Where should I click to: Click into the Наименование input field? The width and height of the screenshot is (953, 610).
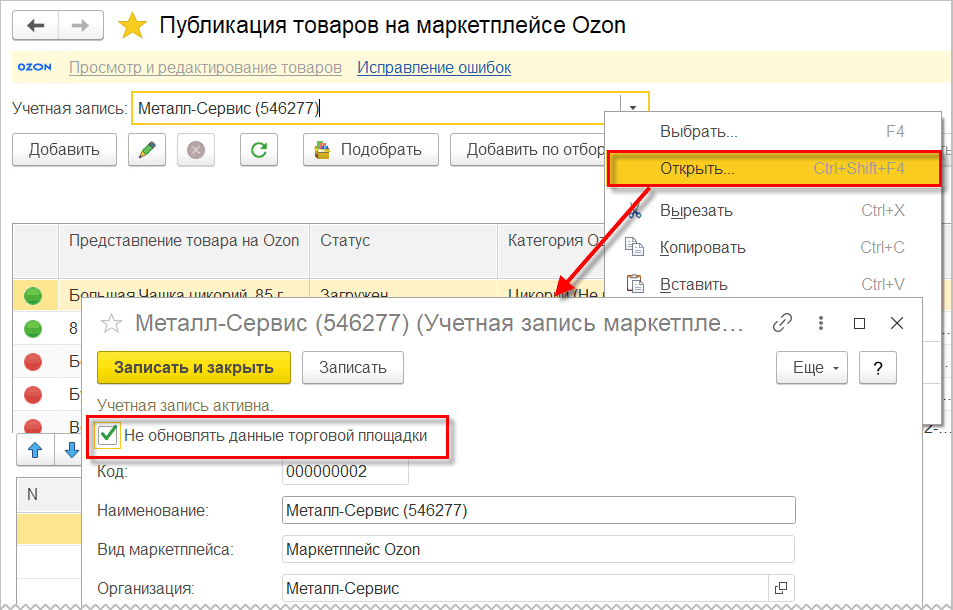(x=538, y=510)
